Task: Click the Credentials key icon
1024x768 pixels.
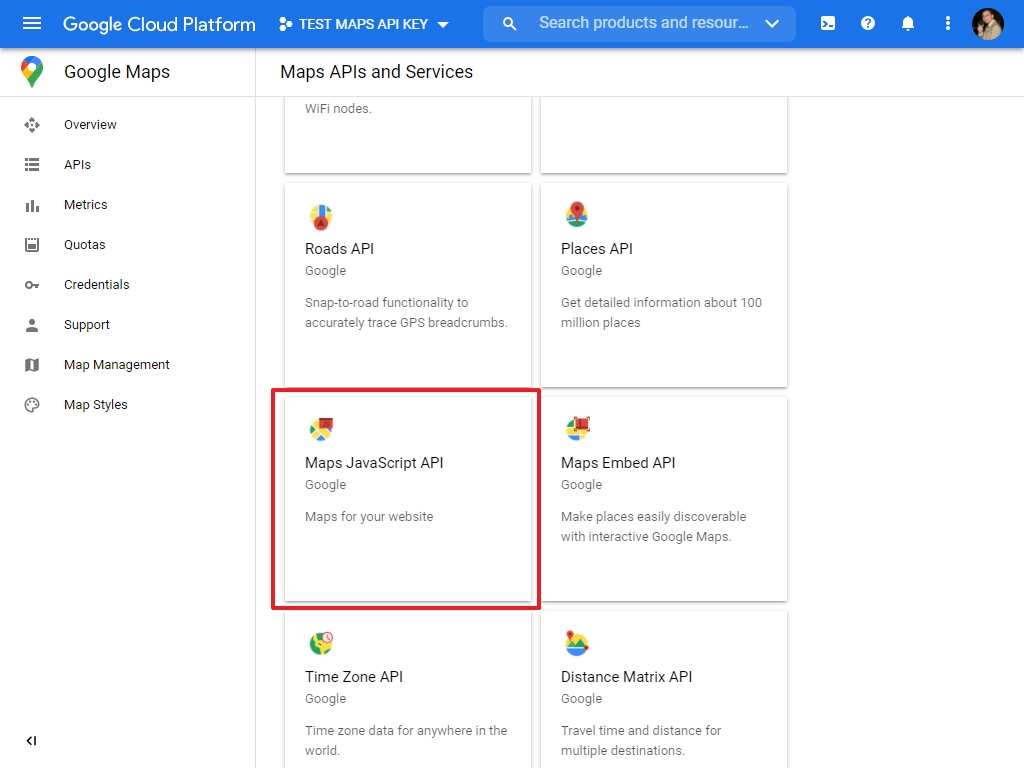Action: (x=31, y=285)
